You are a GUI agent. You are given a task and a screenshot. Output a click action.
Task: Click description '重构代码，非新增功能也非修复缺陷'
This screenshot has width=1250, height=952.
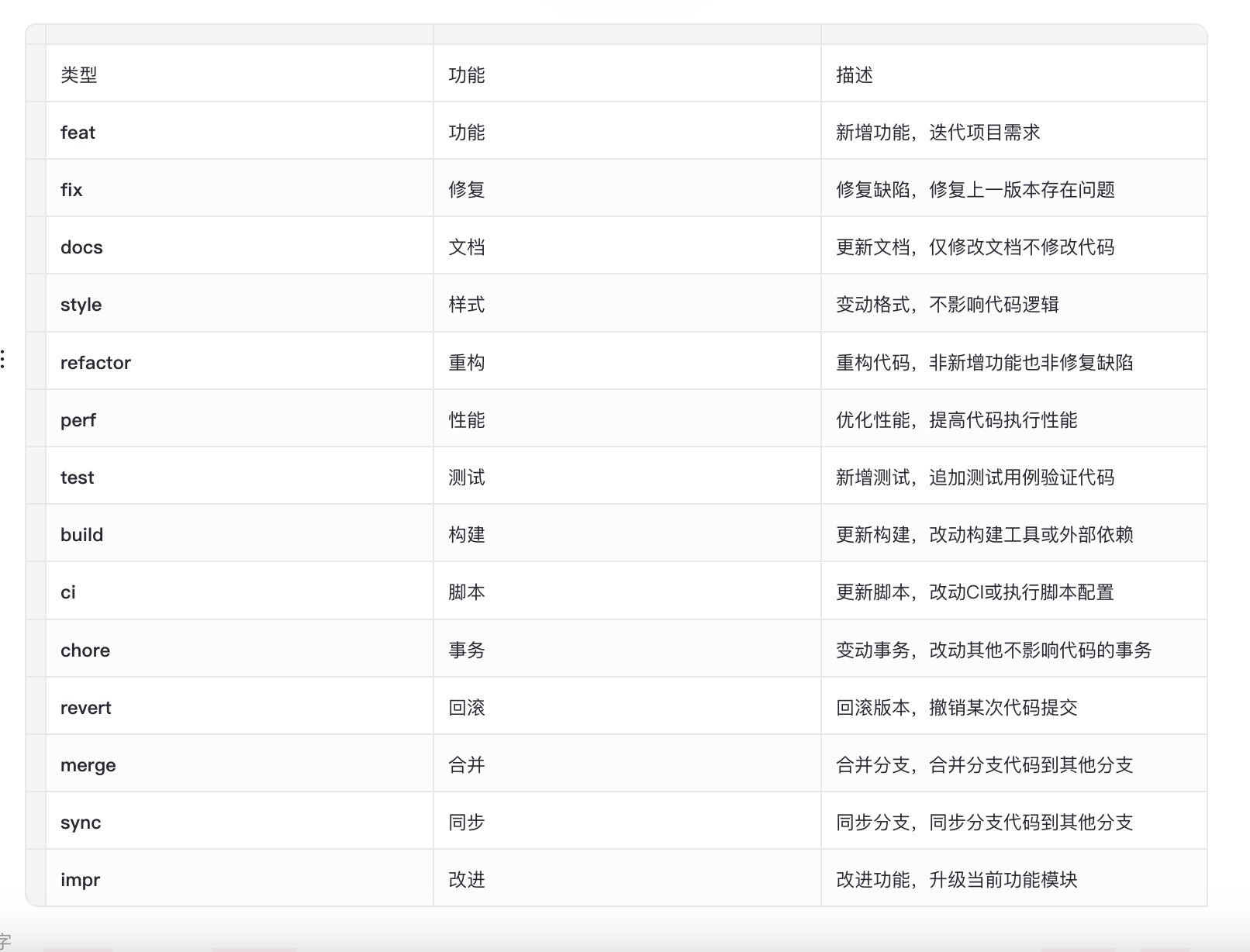click(985, 362)
